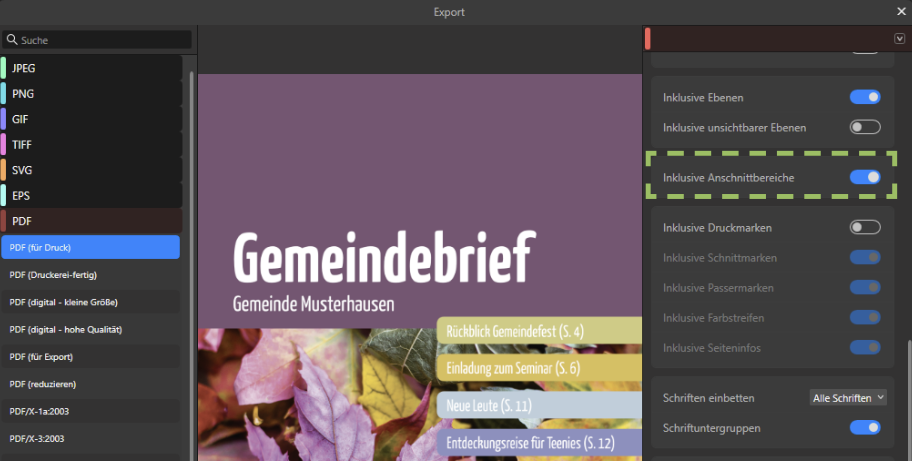Choose the PDF (Druckerei-fertig) preset

[x=91, y=274]
